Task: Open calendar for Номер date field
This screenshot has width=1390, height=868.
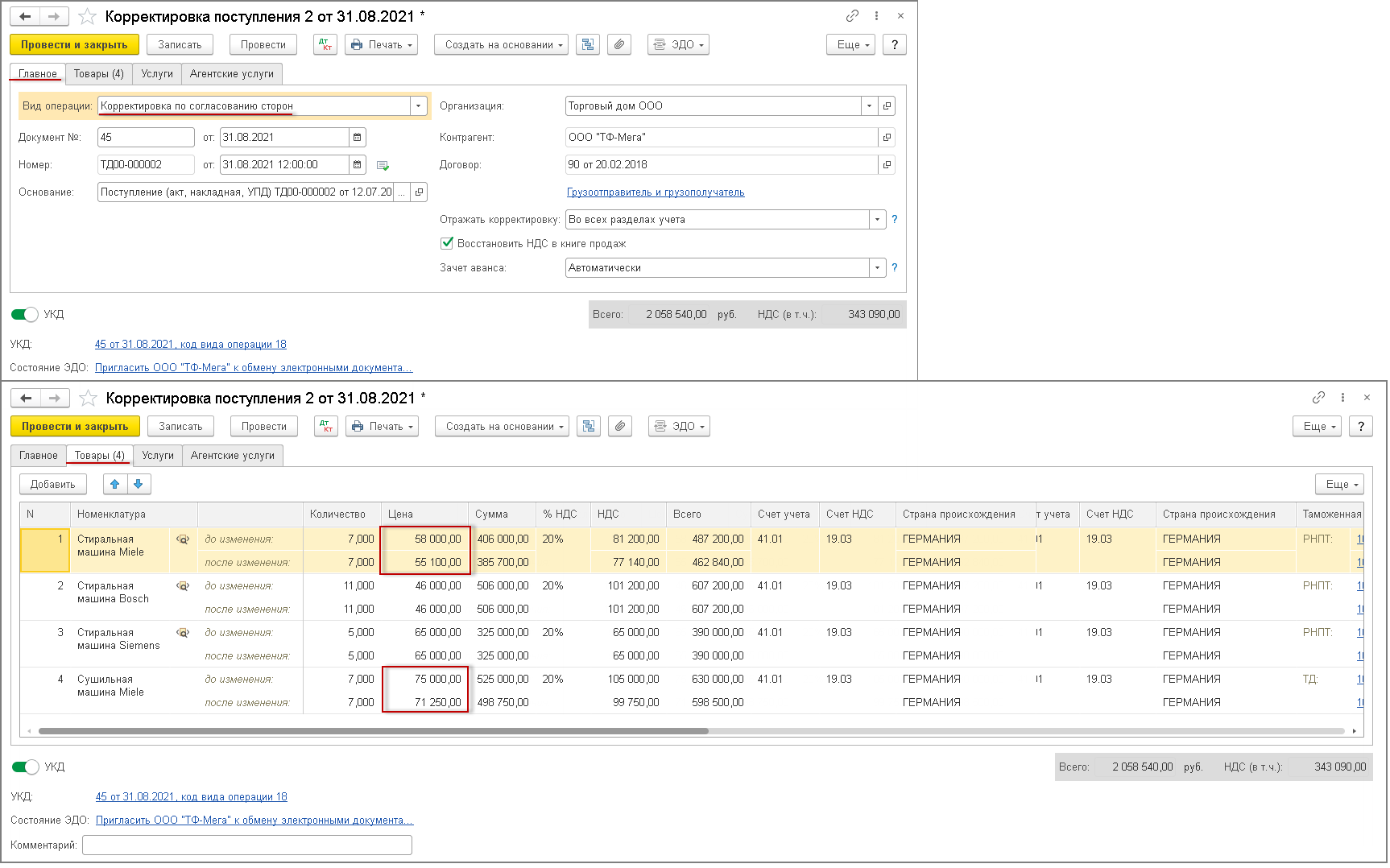Action: tap(358, 164)
